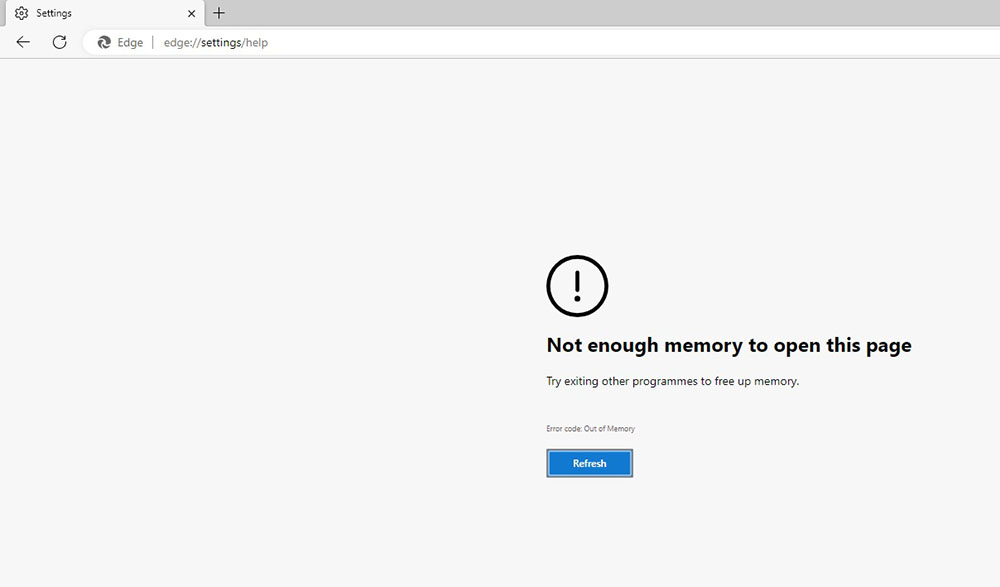The height and width of the screenshot is (587, 1000).
Task: Click the Out of Memory error code text
Action: [x=590, y=428]
